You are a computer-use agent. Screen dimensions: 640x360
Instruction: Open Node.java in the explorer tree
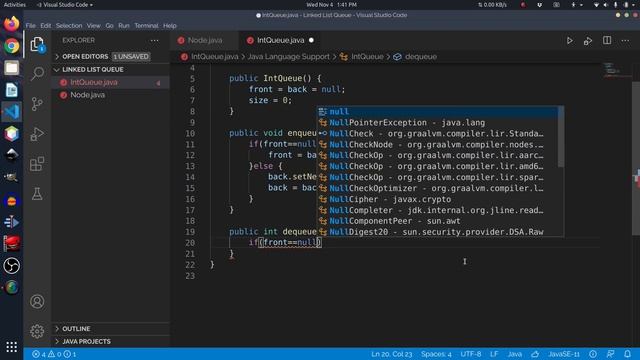pos(110,95)
